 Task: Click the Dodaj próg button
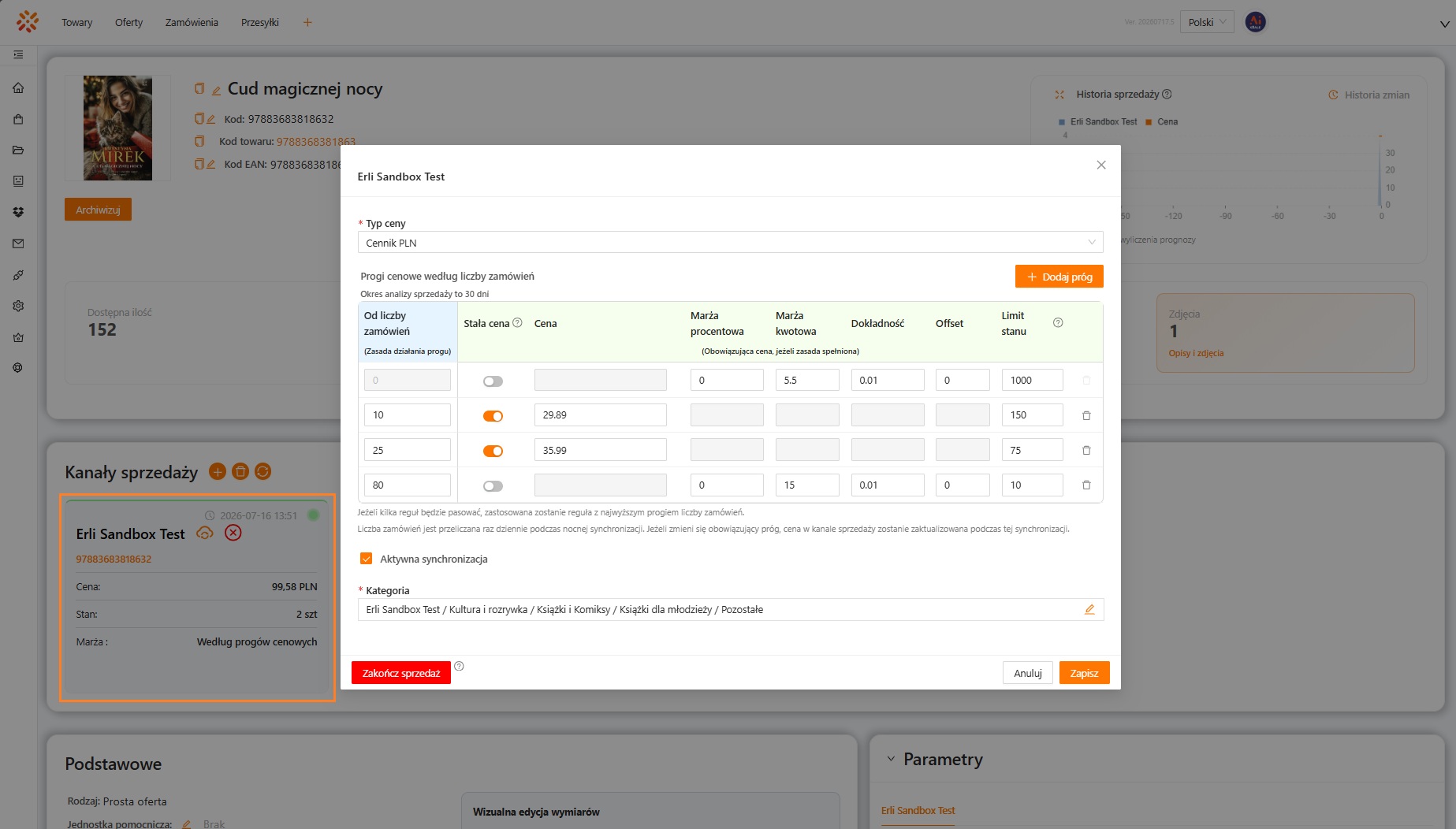pyautogui.click(x=1059, y=277)
